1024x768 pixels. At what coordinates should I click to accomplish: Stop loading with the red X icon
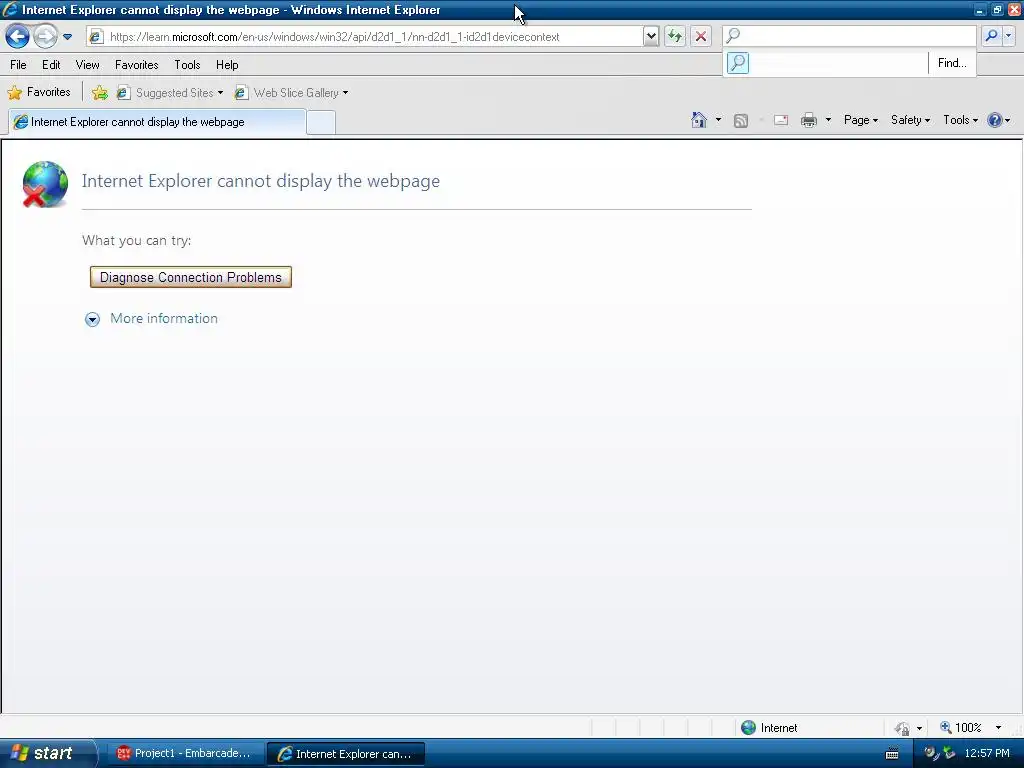coord(701,37)
